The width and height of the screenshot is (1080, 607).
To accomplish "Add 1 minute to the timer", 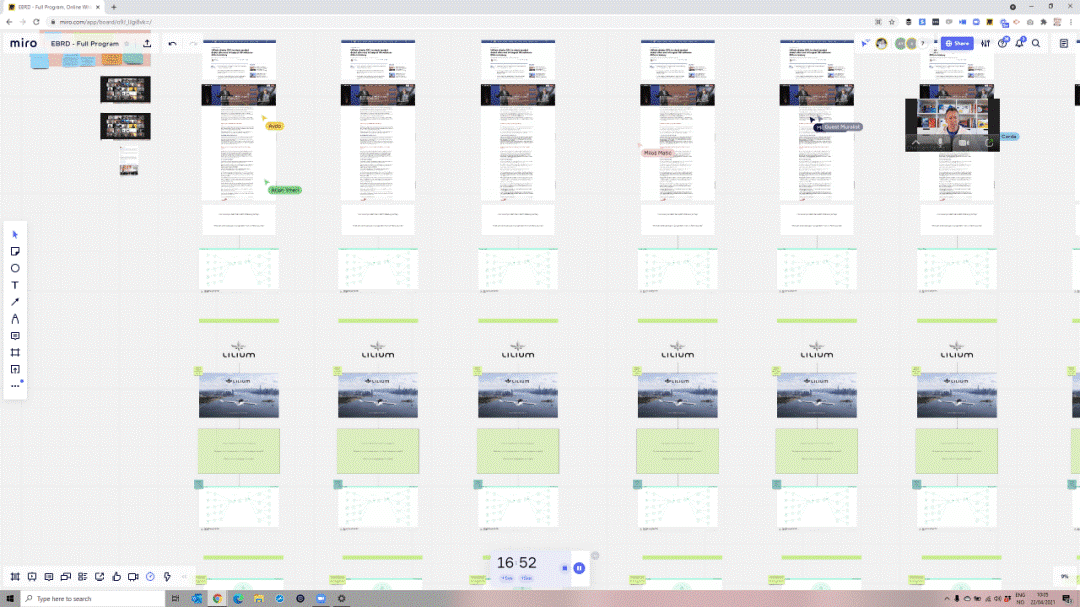I will pos(507,578).
